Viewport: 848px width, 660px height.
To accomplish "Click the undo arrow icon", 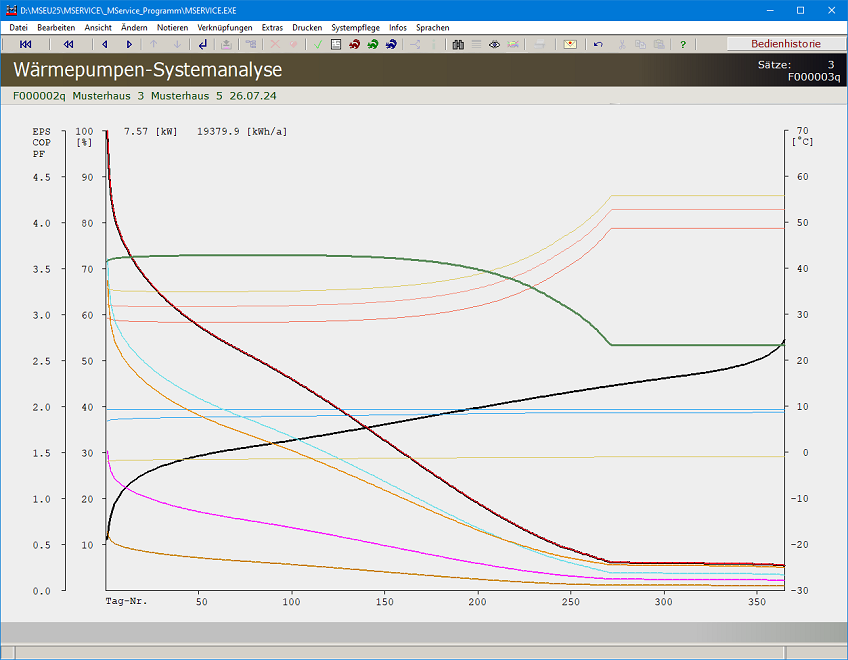I will (598, 45).
